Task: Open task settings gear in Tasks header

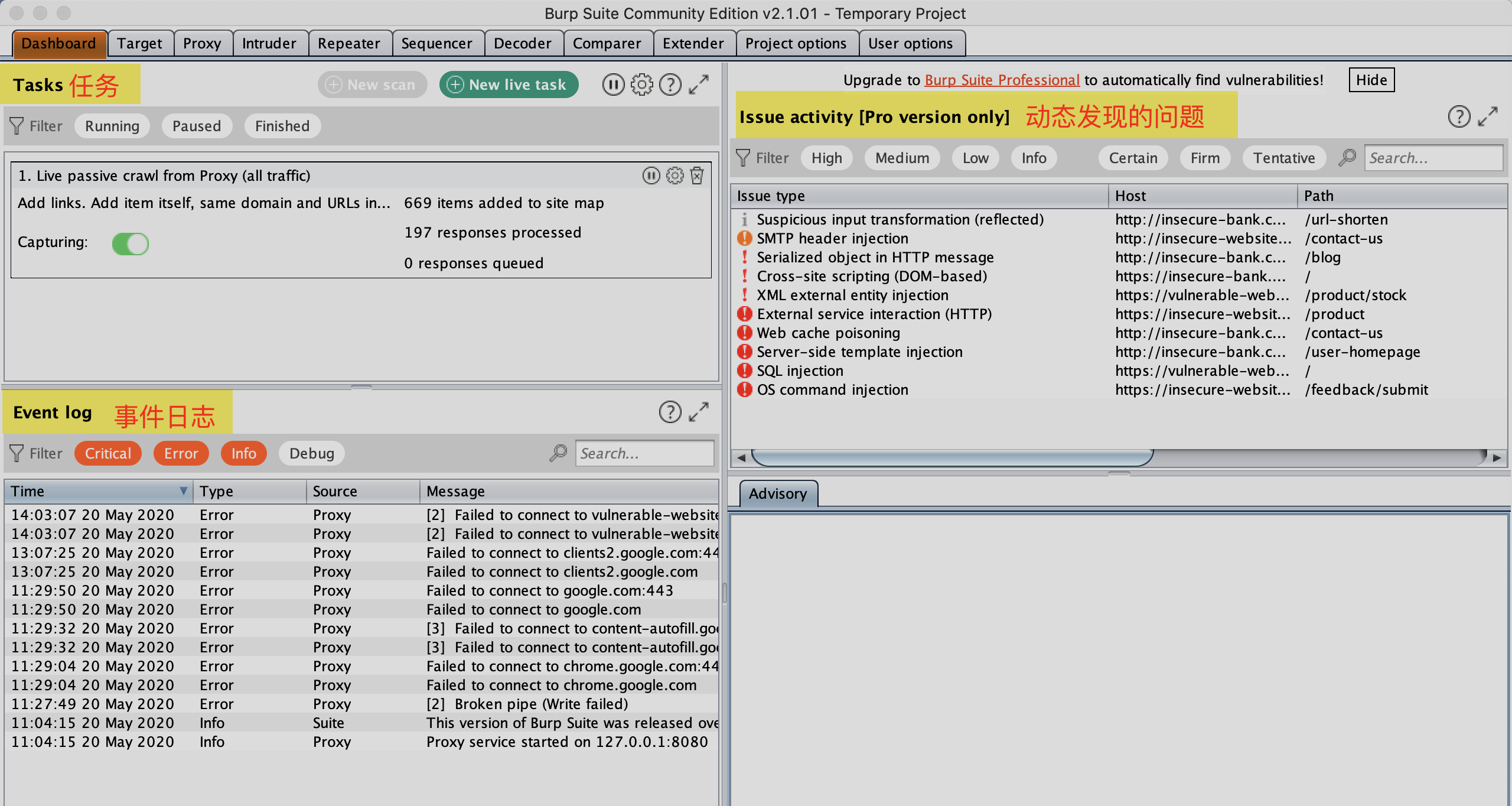Action: [x=641, y=85]
